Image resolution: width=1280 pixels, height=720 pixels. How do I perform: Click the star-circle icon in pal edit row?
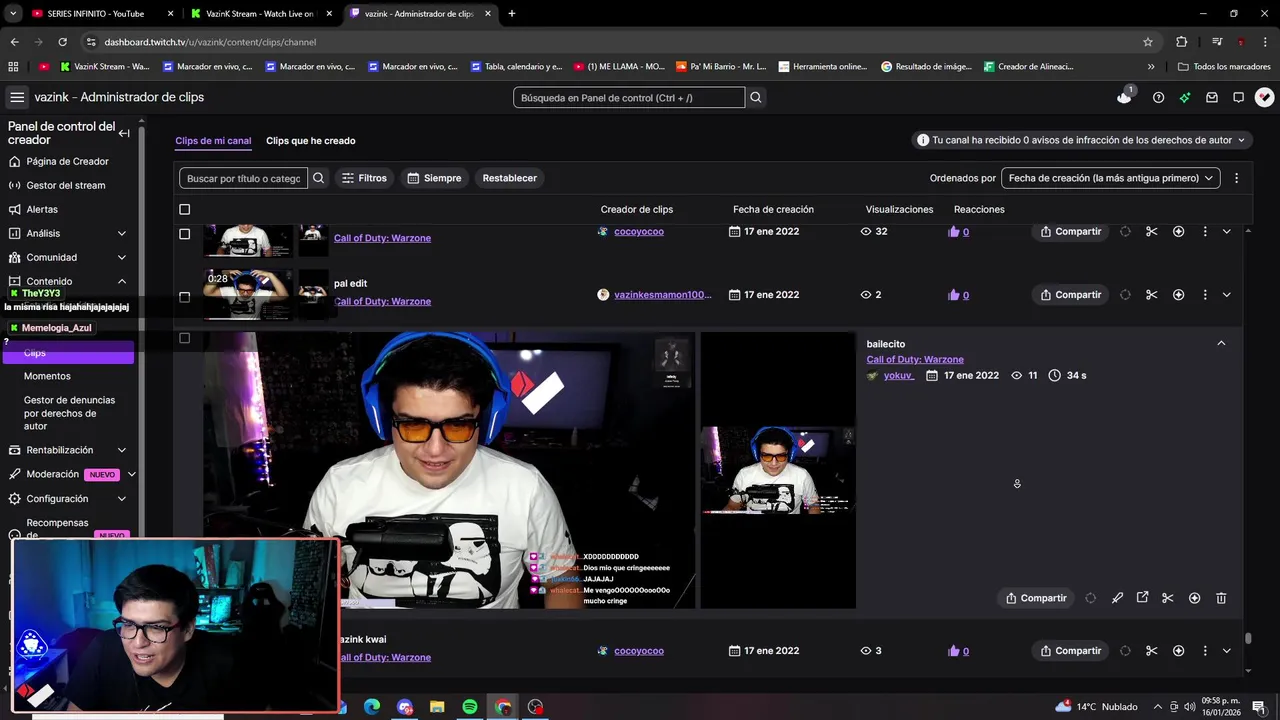point(1178,295)
